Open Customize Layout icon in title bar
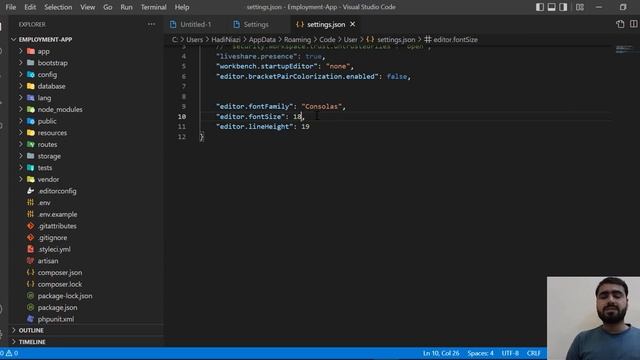This screenshot has width=640, height=360. (x=580, y=7)
